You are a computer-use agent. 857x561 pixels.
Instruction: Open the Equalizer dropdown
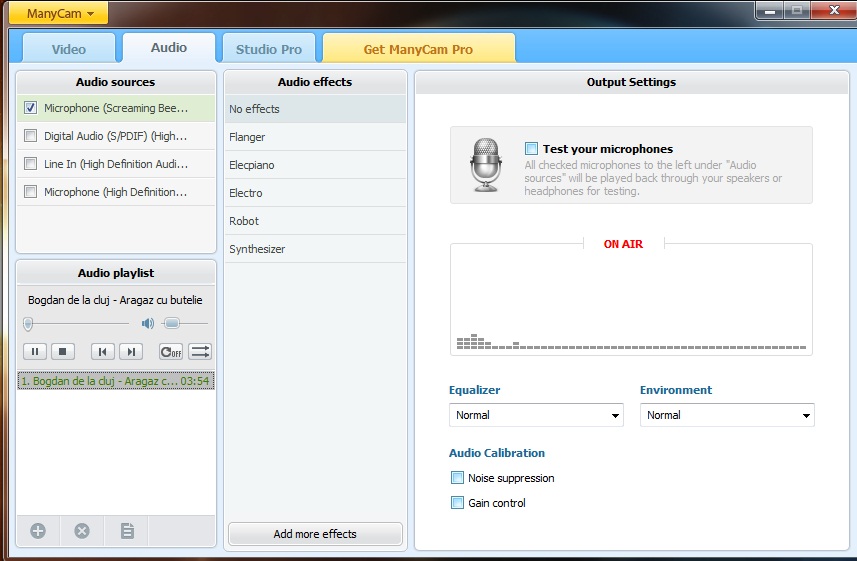coord(536,415)
